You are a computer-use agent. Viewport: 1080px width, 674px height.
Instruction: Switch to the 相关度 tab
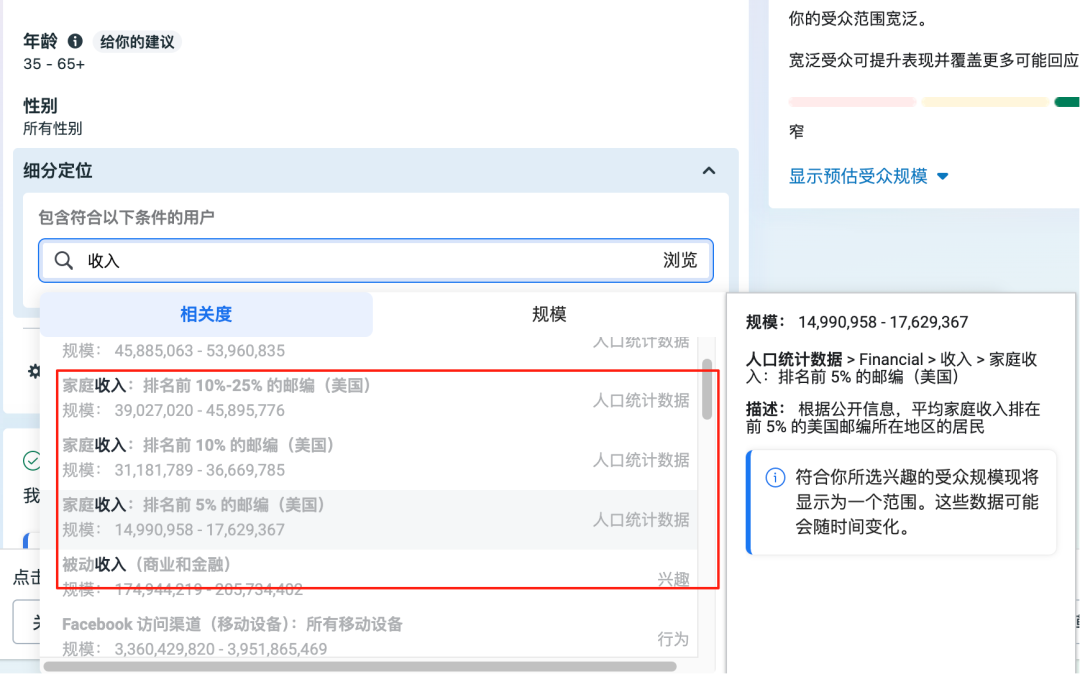[x=206, y=315]
